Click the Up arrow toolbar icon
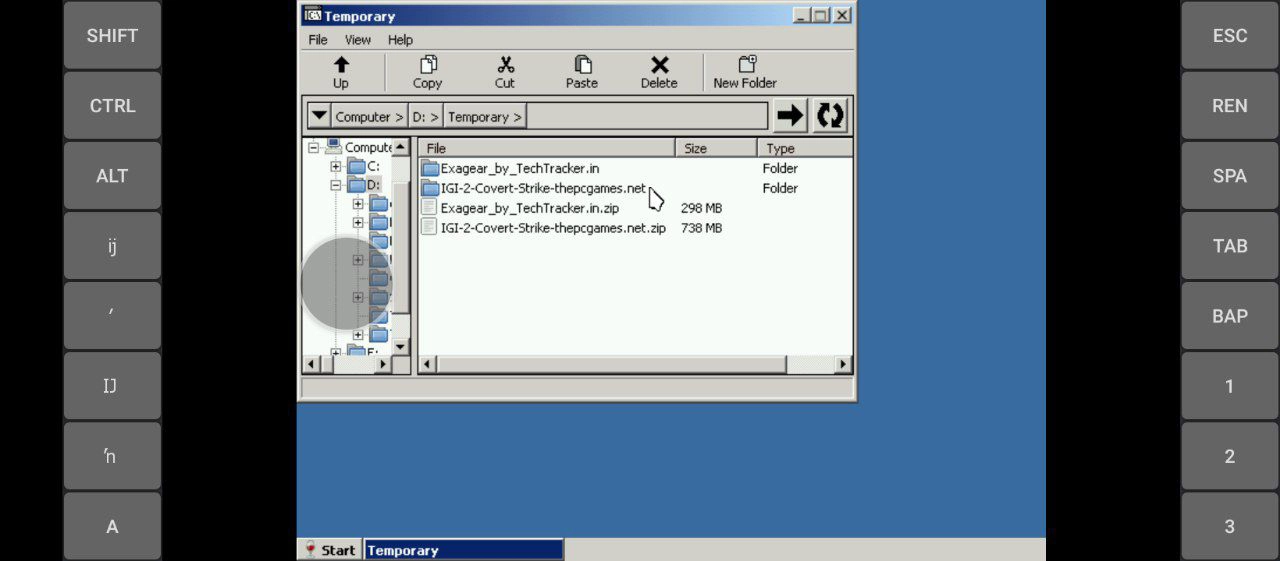This screenshot has height=561, width=1280. (341, 66)
